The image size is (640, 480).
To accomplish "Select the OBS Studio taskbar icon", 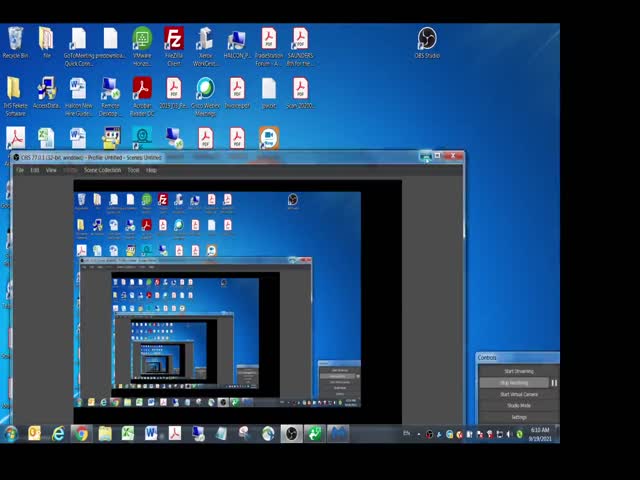I will tap(292, 433).
